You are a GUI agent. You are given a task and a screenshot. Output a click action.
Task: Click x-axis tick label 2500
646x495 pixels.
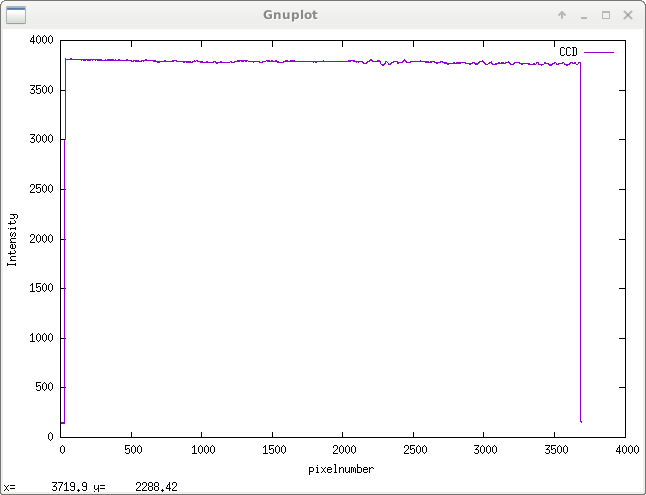[x=415, y=450]
